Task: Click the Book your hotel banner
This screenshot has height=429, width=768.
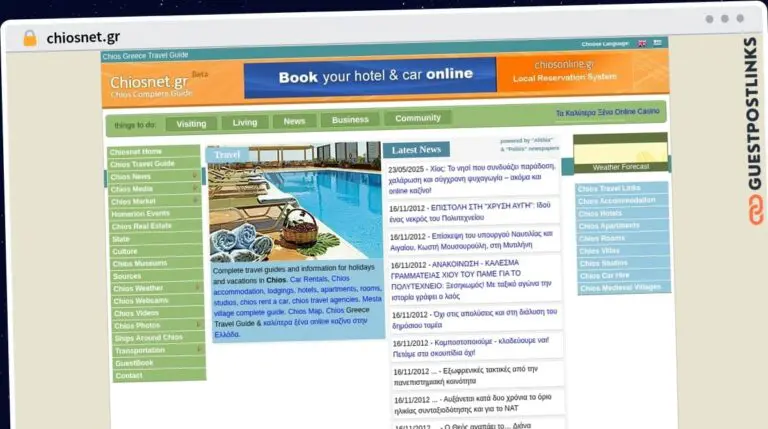Action: (370, 77)
